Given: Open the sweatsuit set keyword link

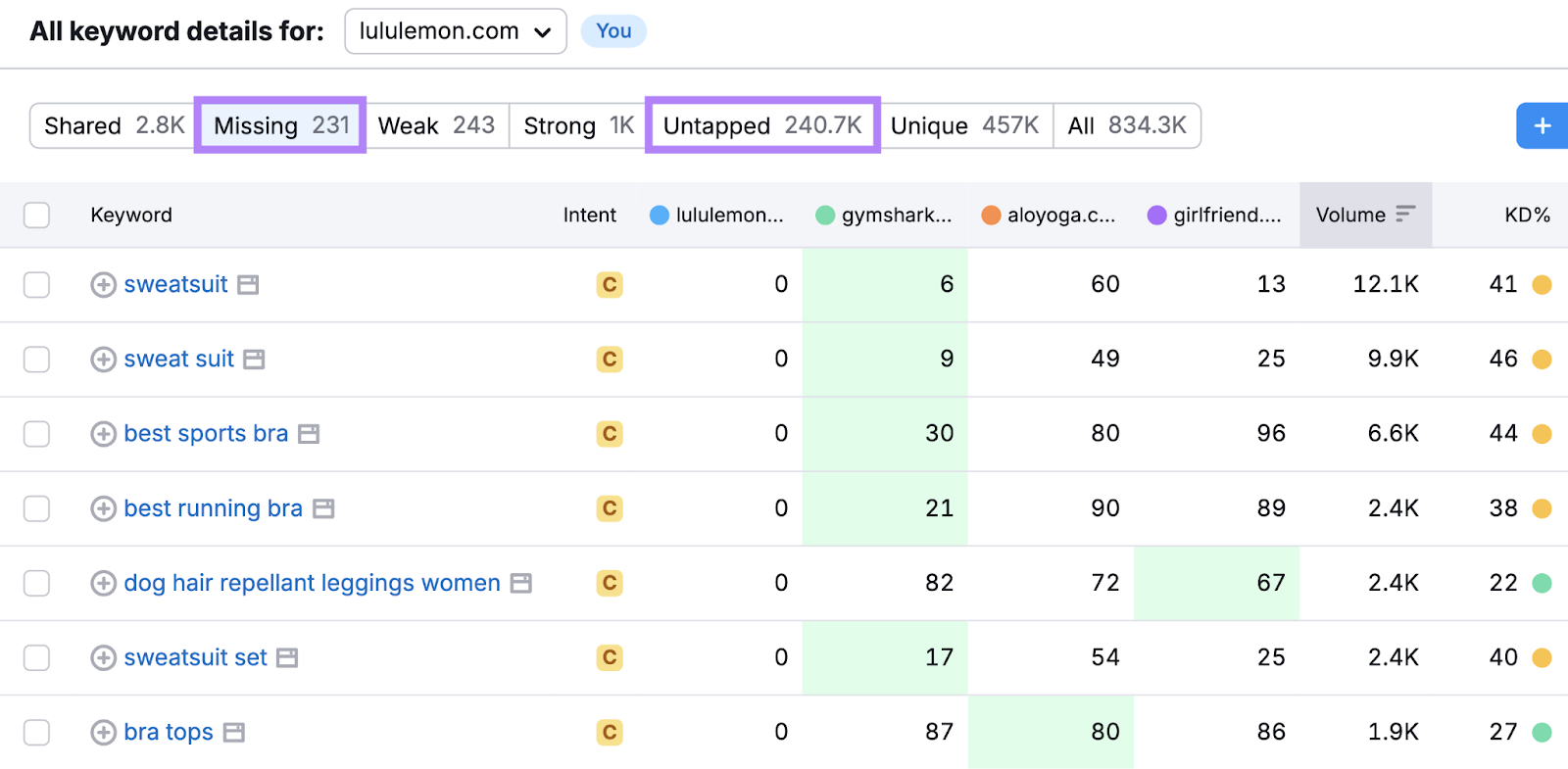Looking at the screenshot, I should pos(195,657).
